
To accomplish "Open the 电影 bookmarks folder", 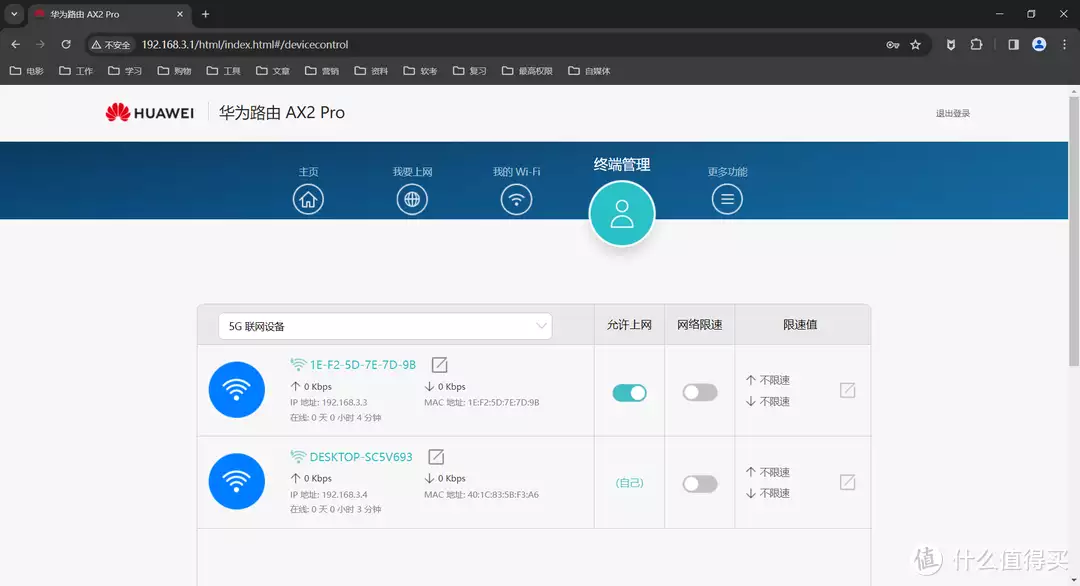I will click(27, 71).
